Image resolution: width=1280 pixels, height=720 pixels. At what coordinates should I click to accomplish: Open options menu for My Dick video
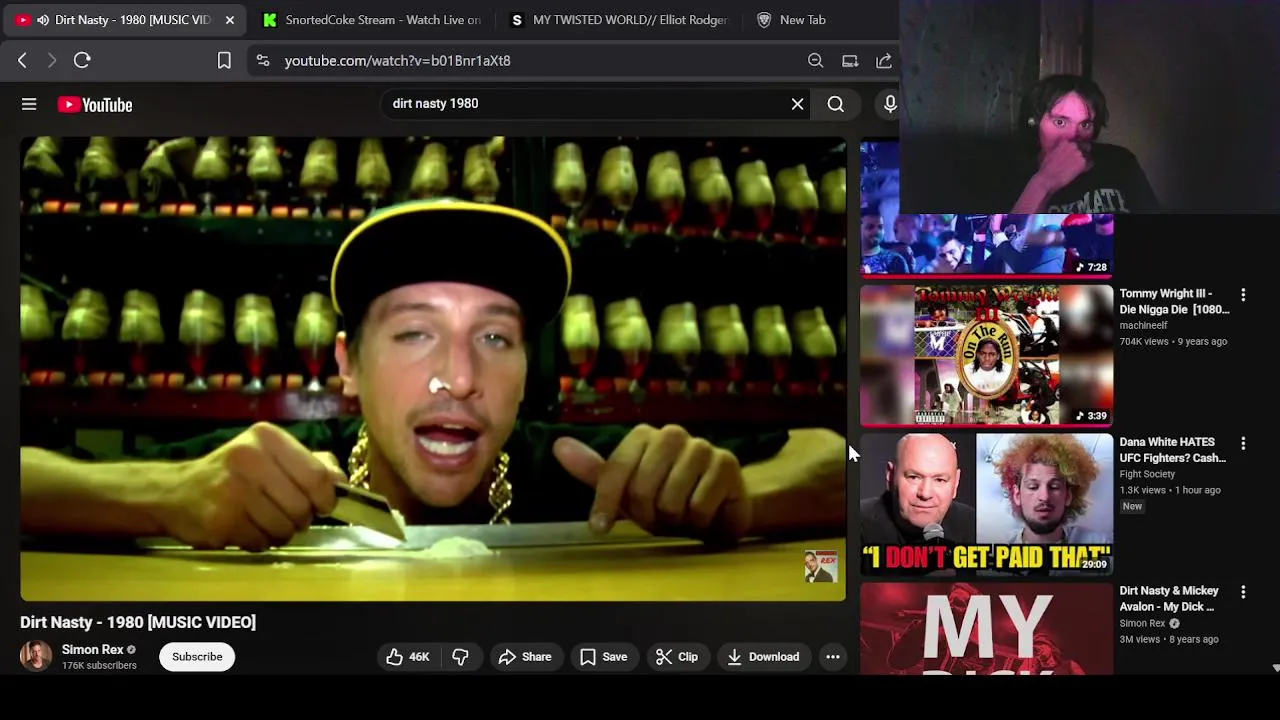pyautogui.click(x=1243, y=592)
